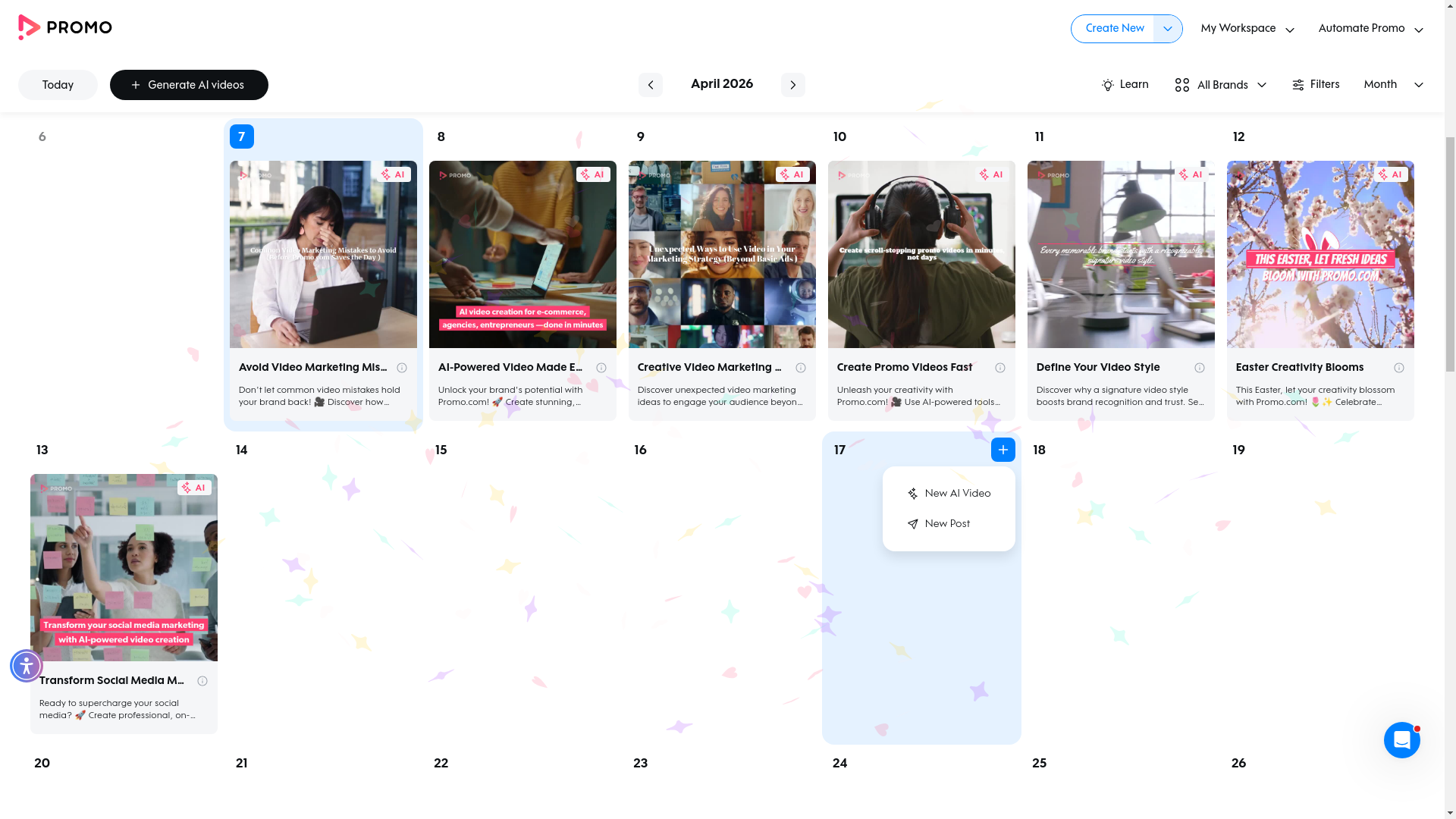Click the info icon on Avoid Video Marketing card

click(x=402, y=368)
